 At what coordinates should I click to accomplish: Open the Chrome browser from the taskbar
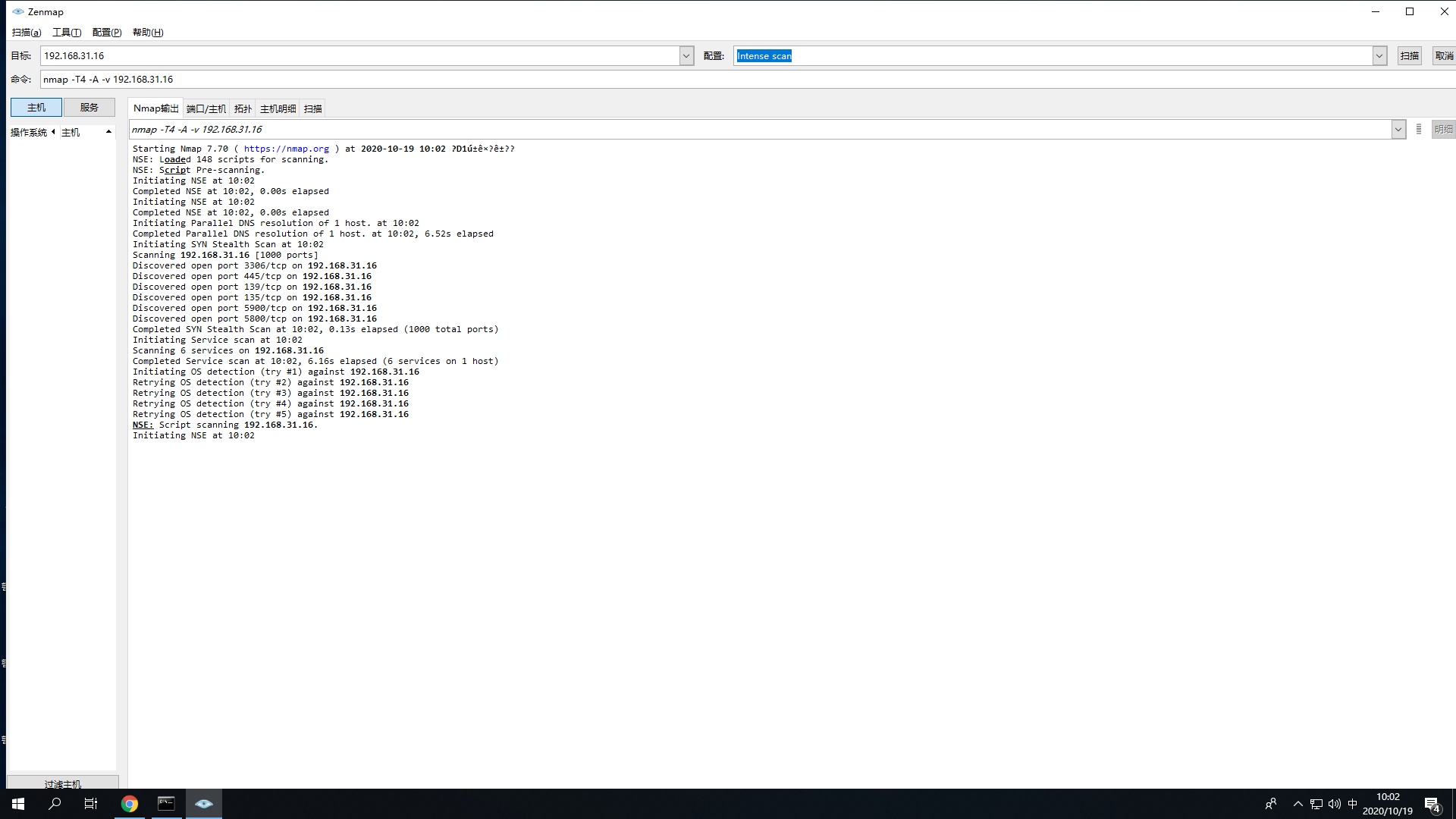coord(130,804)
